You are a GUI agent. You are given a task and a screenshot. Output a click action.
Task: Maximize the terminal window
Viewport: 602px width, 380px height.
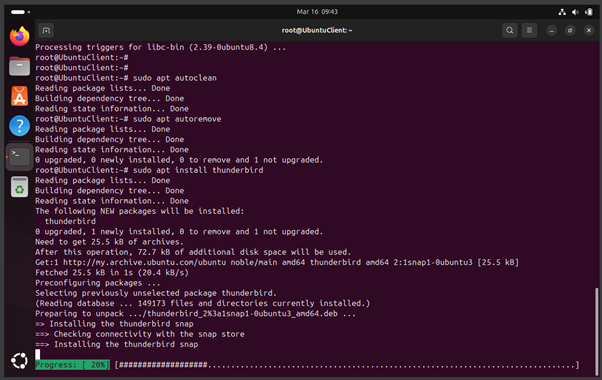[570, 30]
